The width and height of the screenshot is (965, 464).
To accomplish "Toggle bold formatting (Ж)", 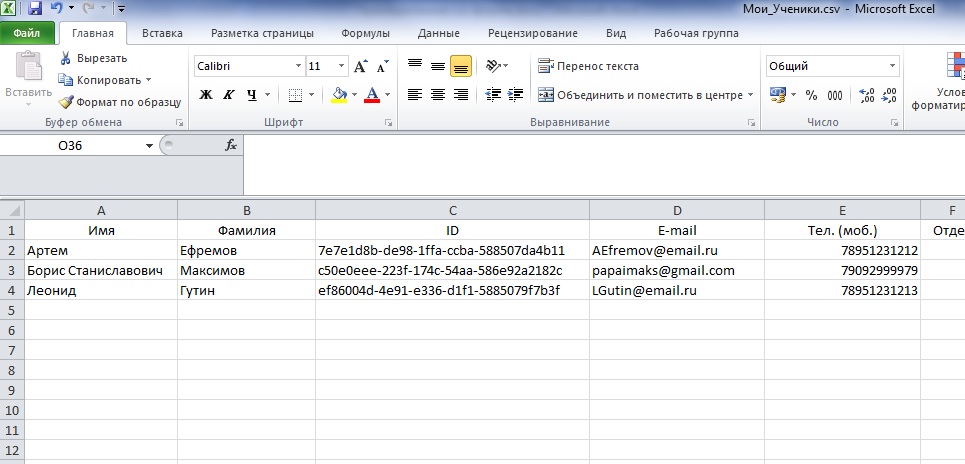I will [206, 95].
